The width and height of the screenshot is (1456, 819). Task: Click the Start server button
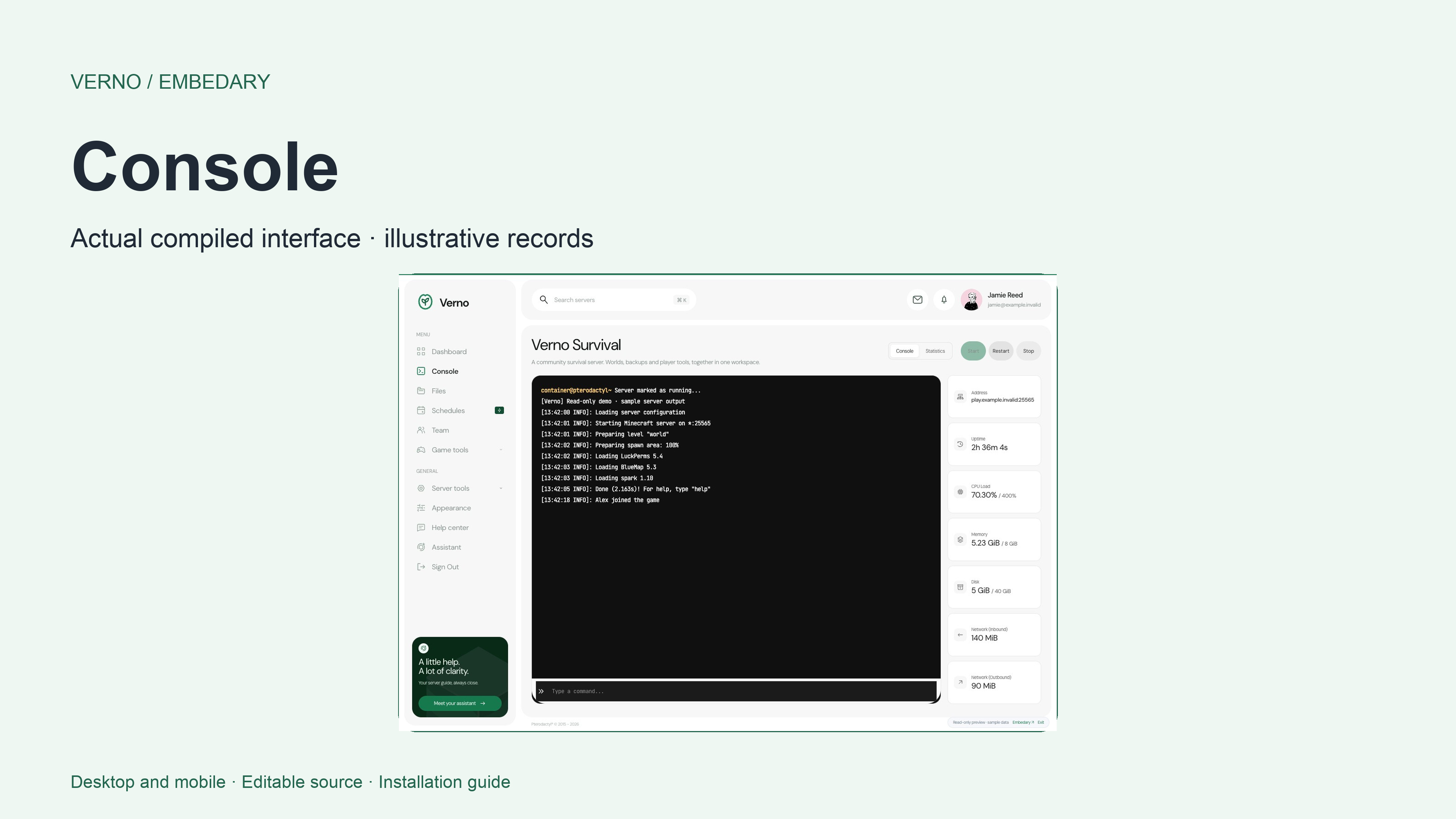pos(973,351)
